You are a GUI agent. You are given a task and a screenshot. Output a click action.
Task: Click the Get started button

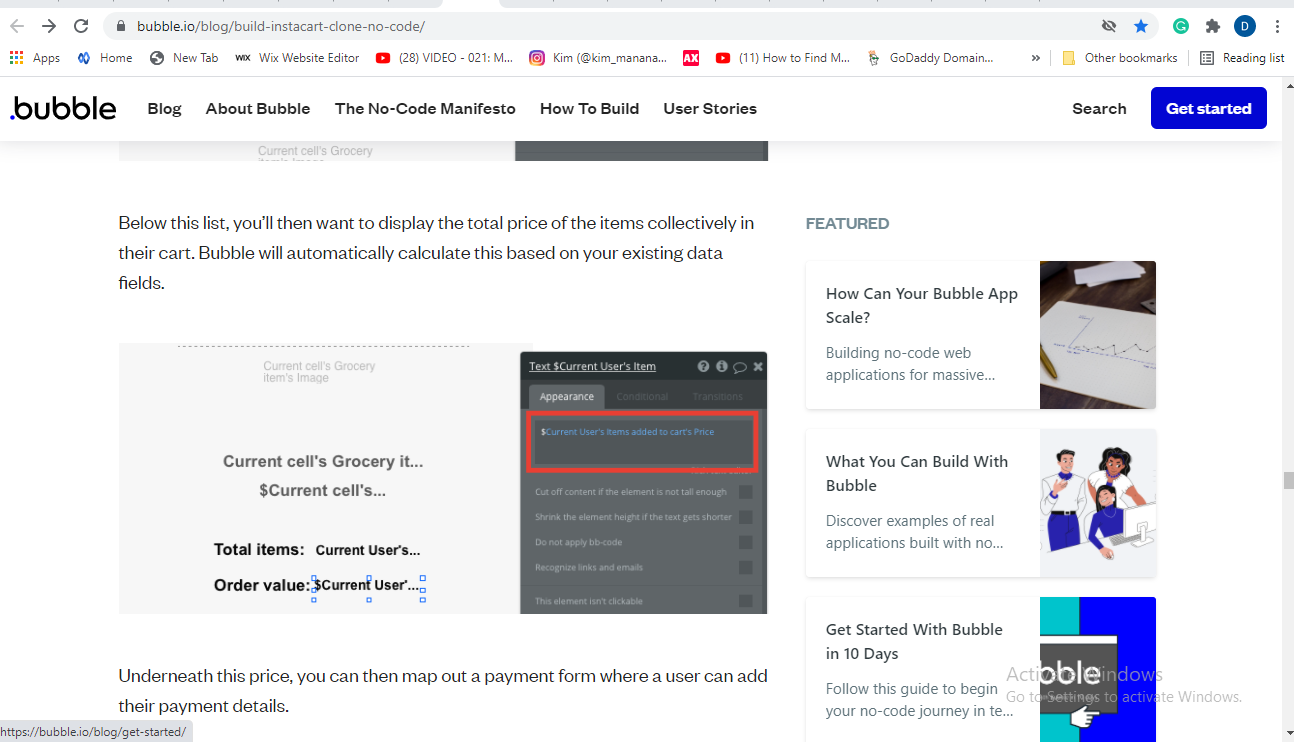(x=1208, y=108)
